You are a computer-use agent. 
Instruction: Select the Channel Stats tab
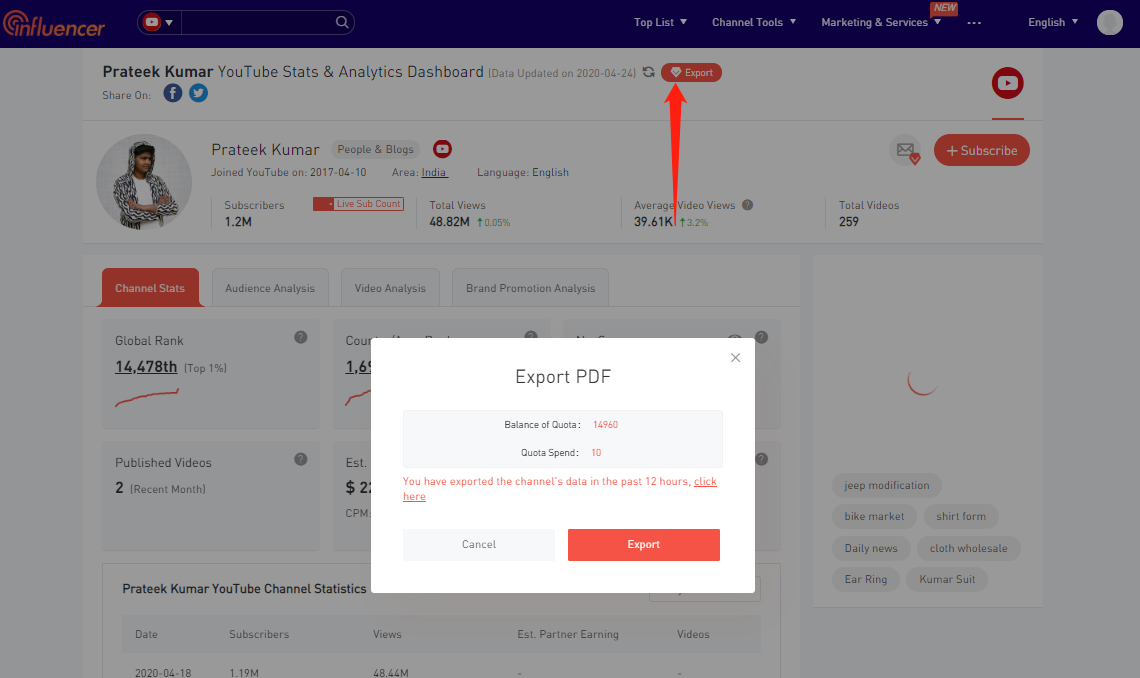150,288
